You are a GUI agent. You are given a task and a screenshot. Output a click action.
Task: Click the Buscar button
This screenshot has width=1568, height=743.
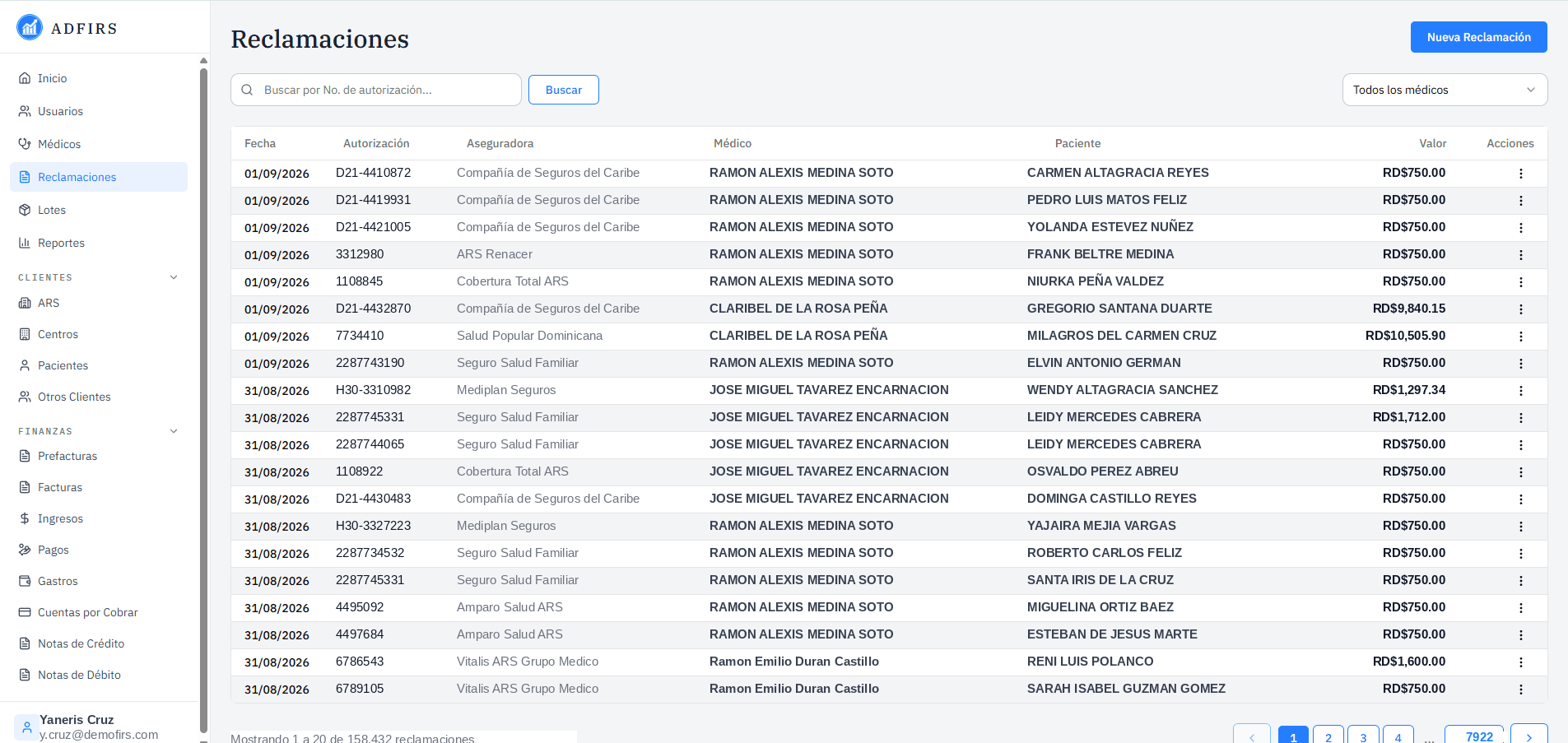[x=564, y=90]
